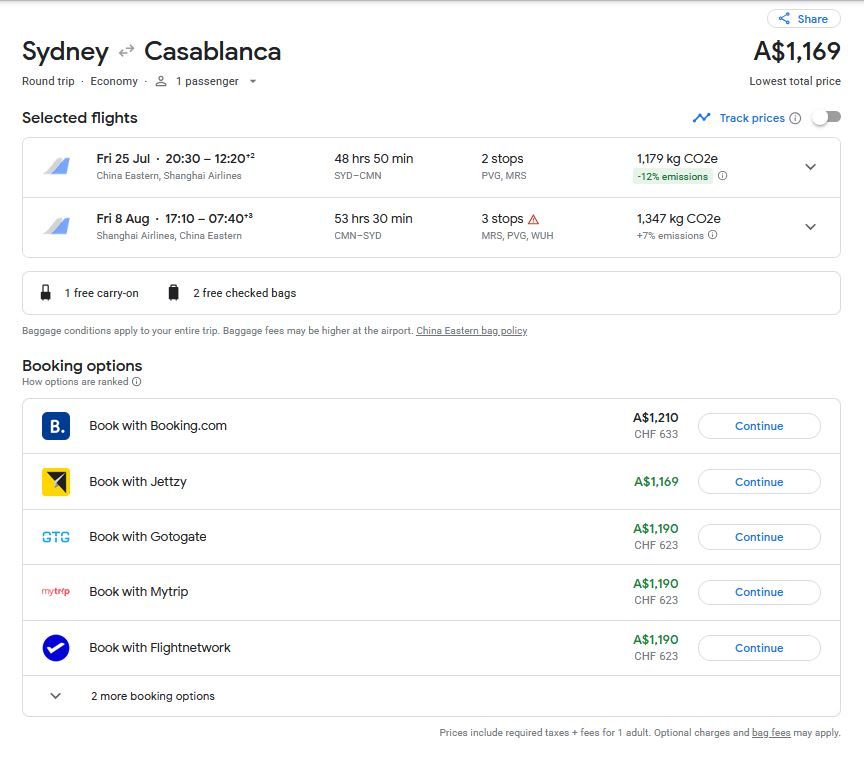This screenshot has height=759, width=864.
Task: Click the 3 stops warning icon
Action: tap(533, 219)
